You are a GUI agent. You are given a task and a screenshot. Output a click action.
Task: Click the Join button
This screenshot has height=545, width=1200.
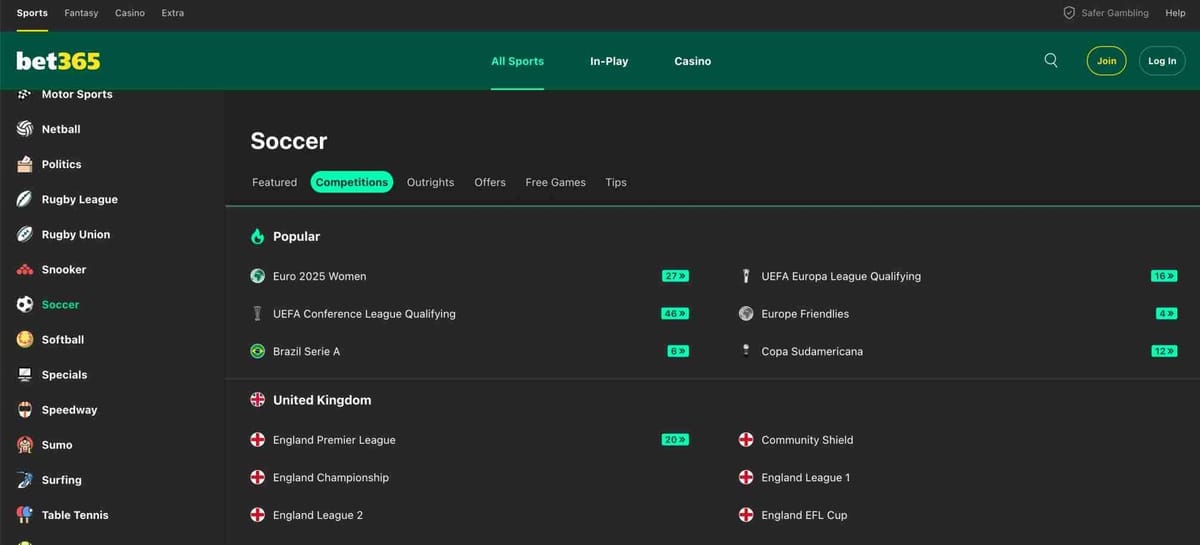coord(1106,61)
